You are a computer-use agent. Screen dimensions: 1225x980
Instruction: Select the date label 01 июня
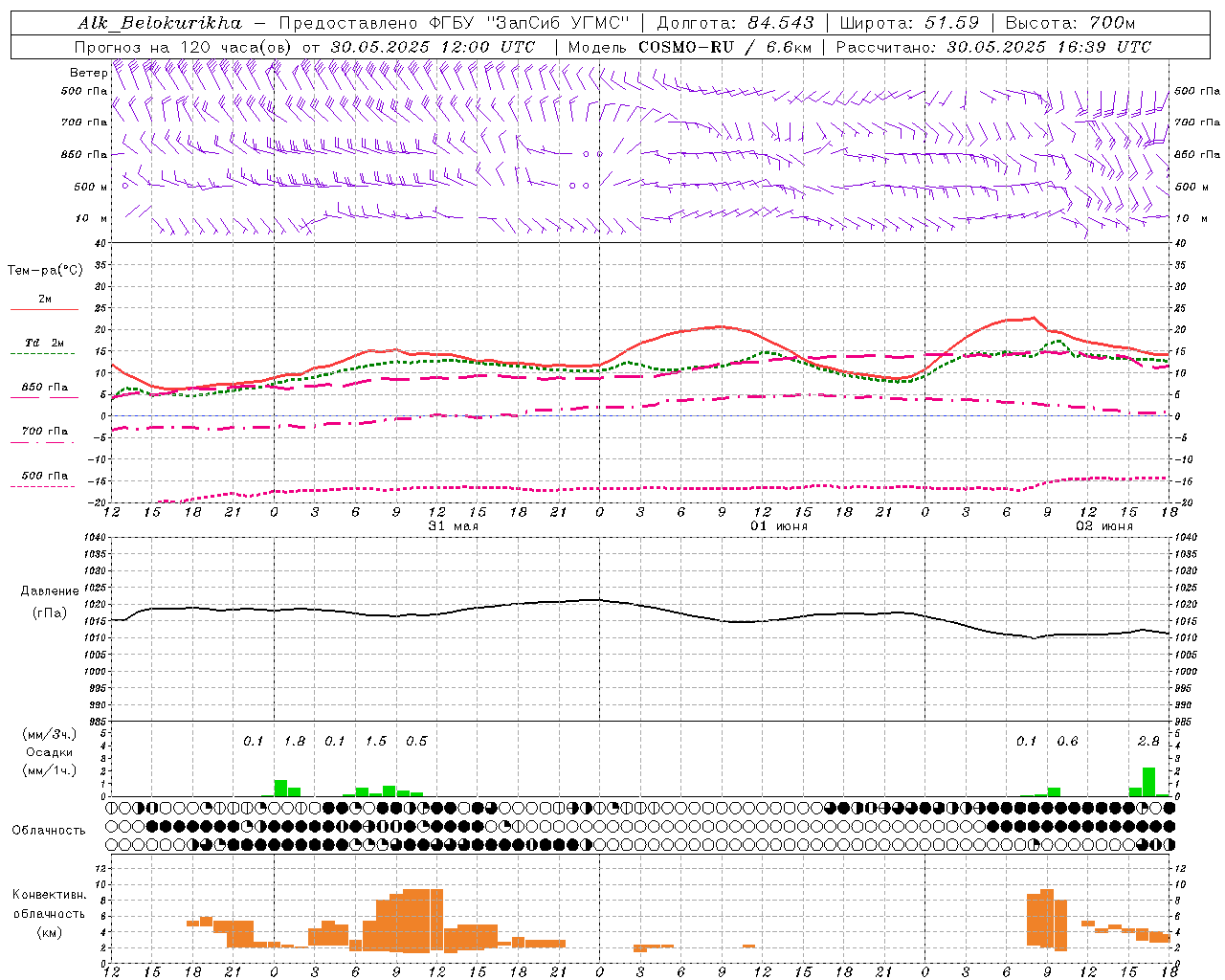(x=778, y=526)
